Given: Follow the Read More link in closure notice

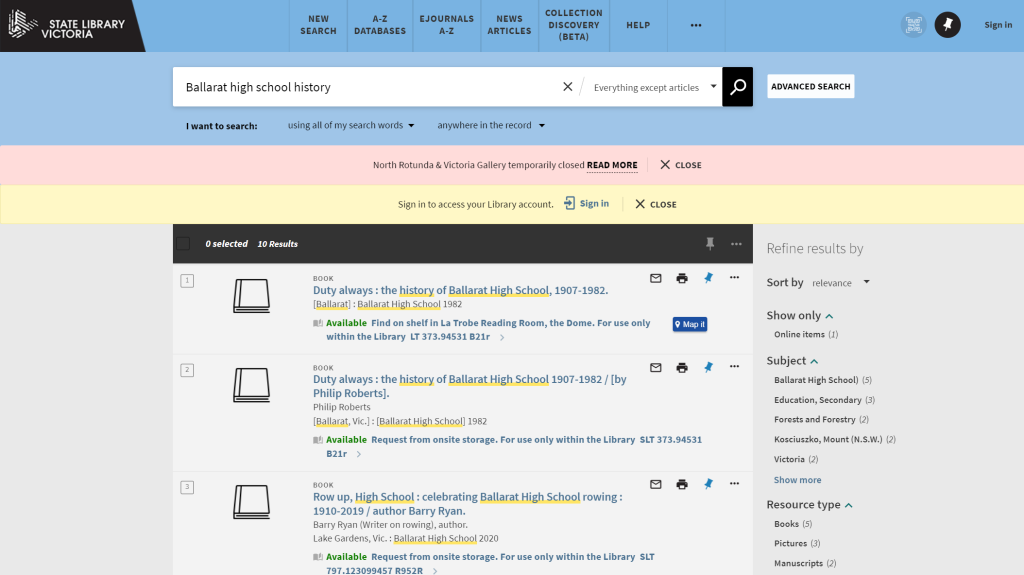Looking at the screenshot, I should tap(611, 165).
